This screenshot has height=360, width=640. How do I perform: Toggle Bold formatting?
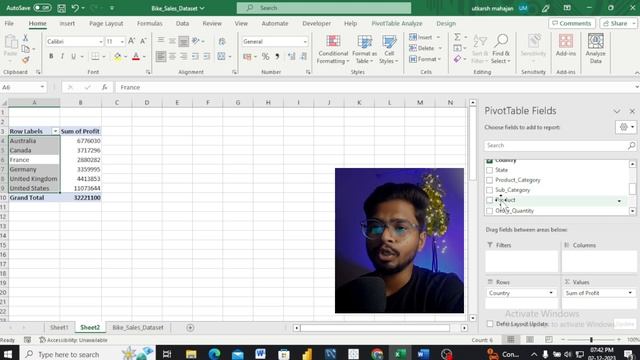tap(51, 56)
